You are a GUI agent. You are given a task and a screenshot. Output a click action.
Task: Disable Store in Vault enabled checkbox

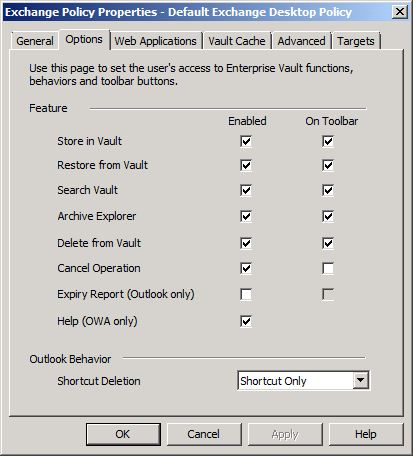coord(246,141)
